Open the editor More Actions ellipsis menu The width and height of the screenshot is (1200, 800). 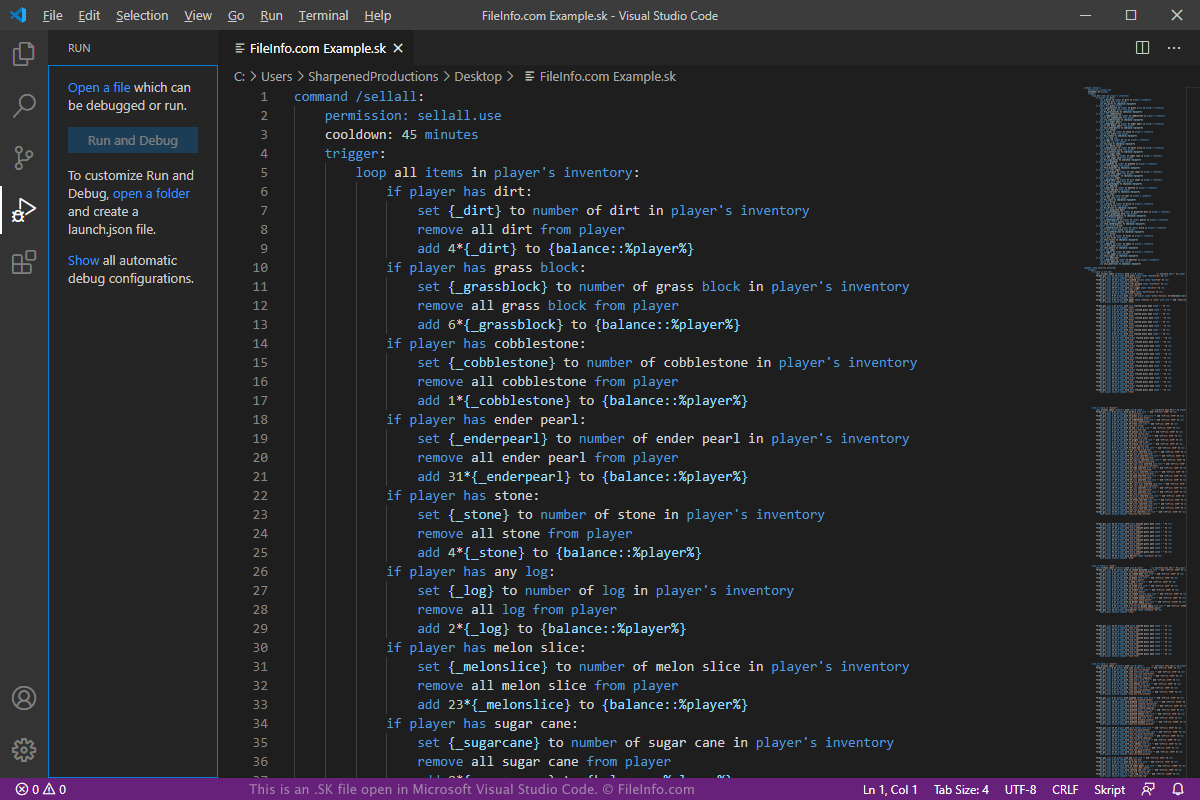1174,47
